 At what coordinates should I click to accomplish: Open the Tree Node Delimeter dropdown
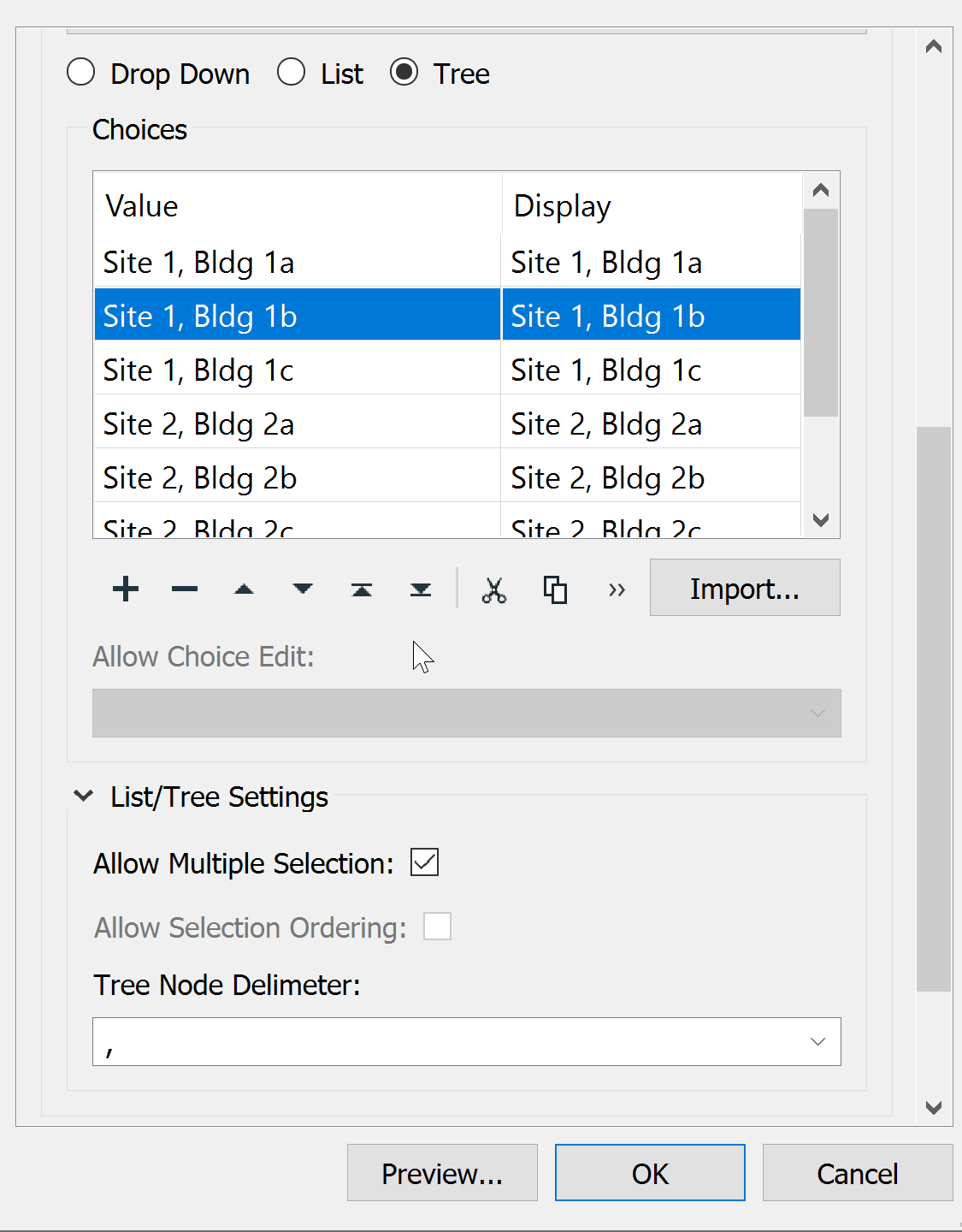click(817, 1041)
